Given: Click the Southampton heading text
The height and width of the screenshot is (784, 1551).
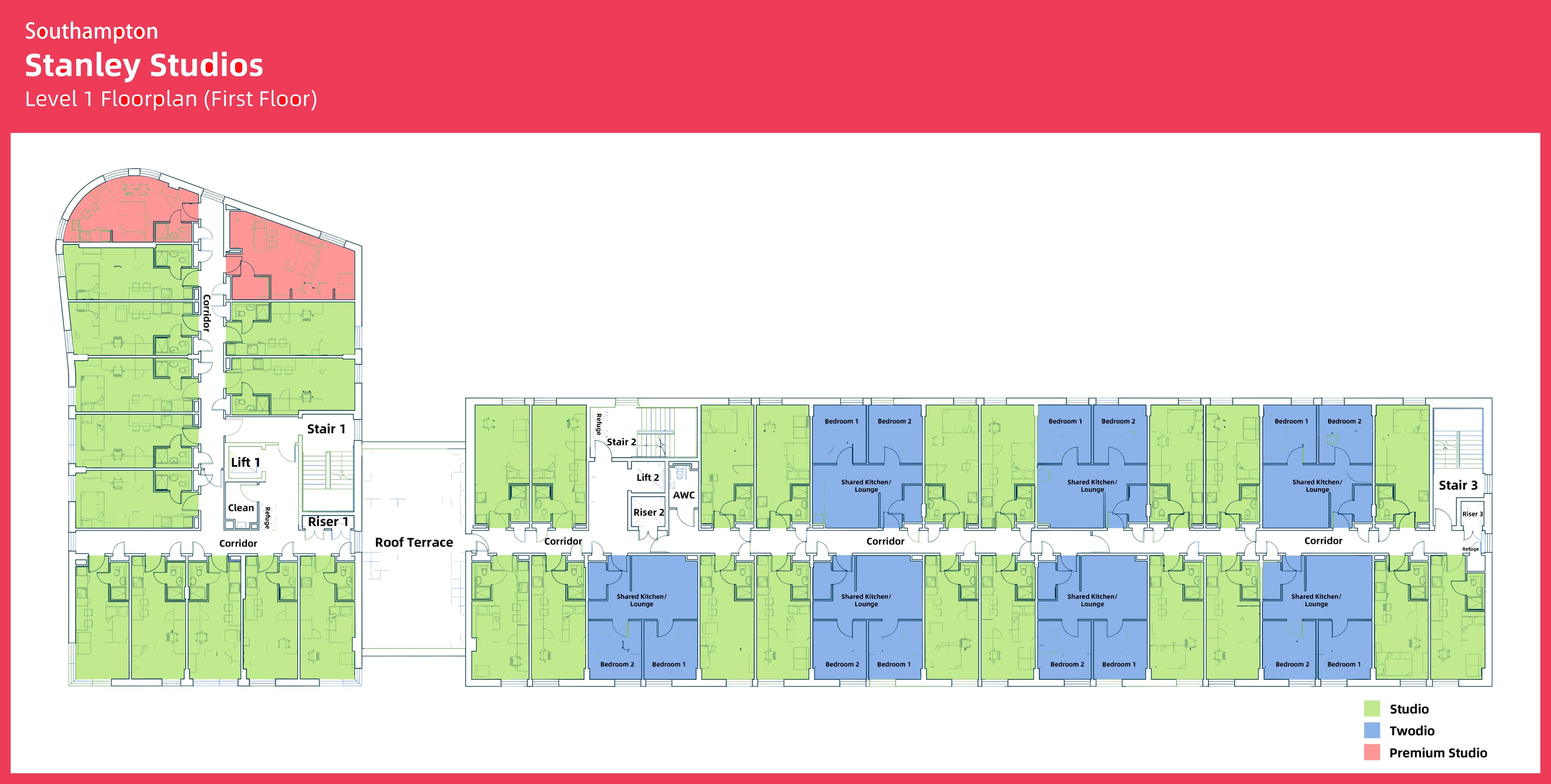Looking at the screenshot, I should pyautogui.click(x=92, y=31).
